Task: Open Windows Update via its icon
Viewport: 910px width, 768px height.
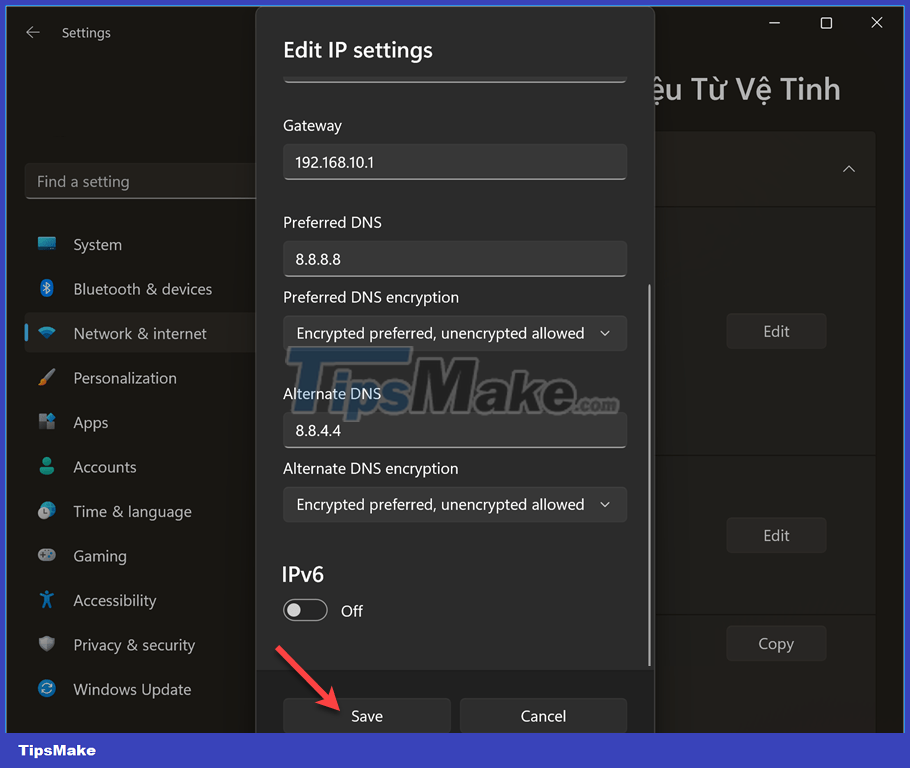Action: tap(46, 689)
